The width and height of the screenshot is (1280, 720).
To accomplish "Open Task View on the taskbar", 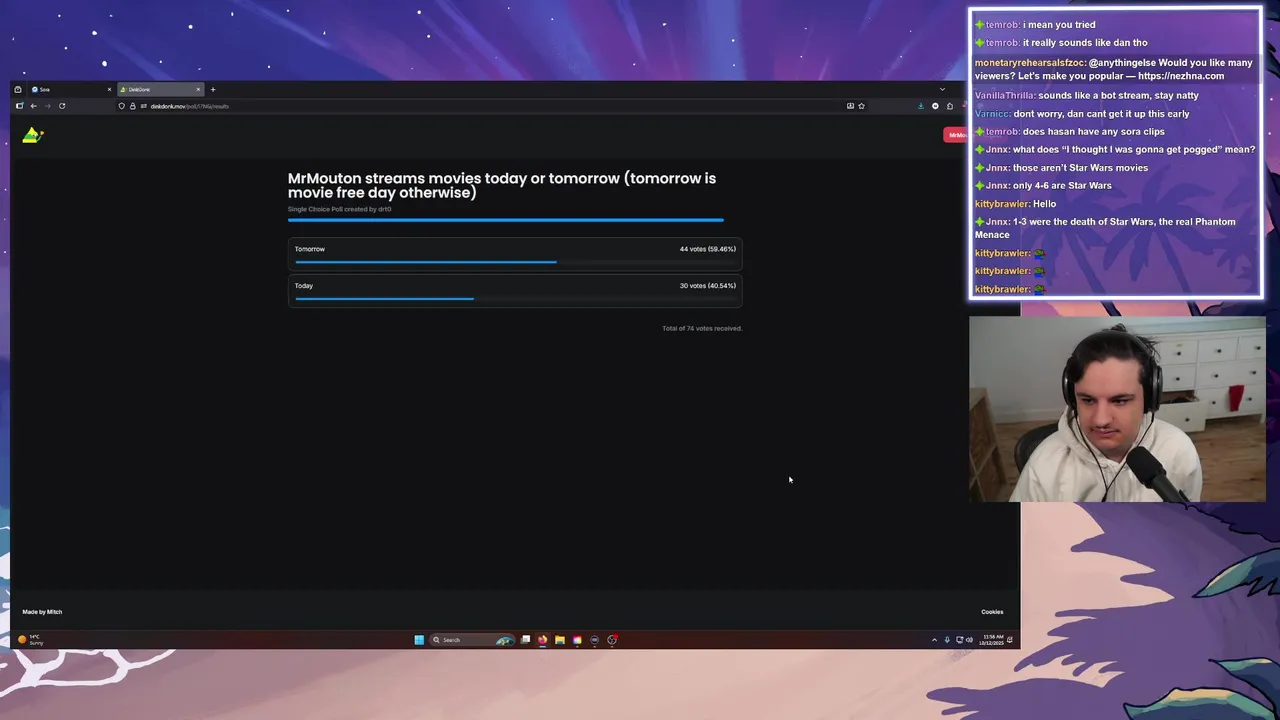I will click(526, 640).
